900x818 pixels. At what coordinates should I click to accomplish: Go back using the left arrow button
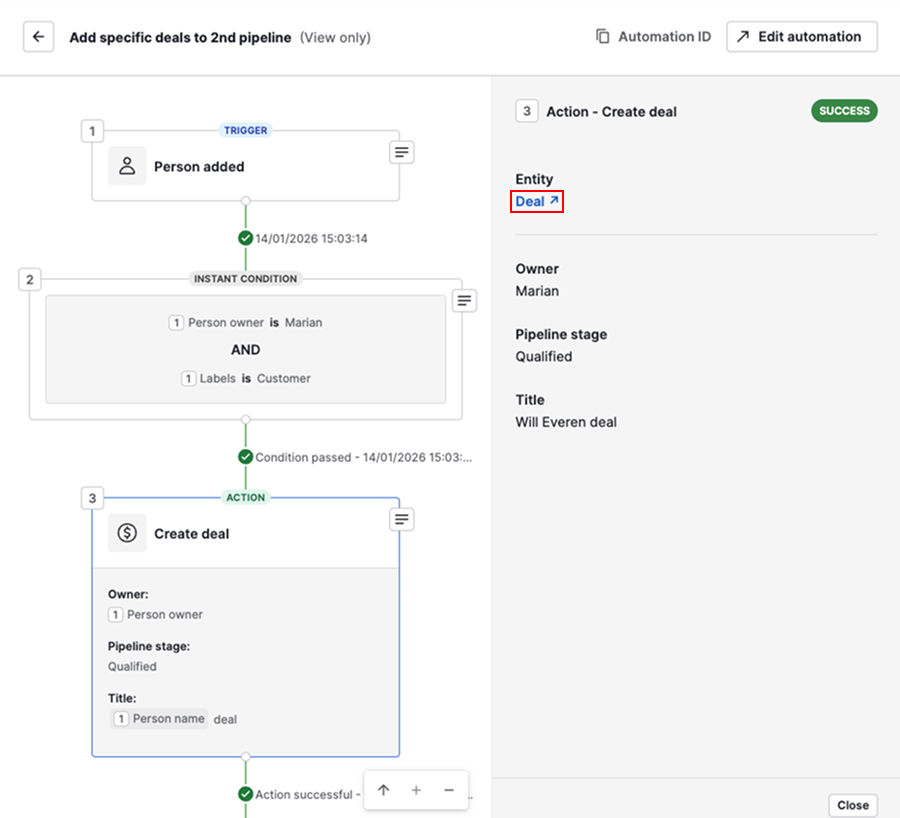point(38,37)
